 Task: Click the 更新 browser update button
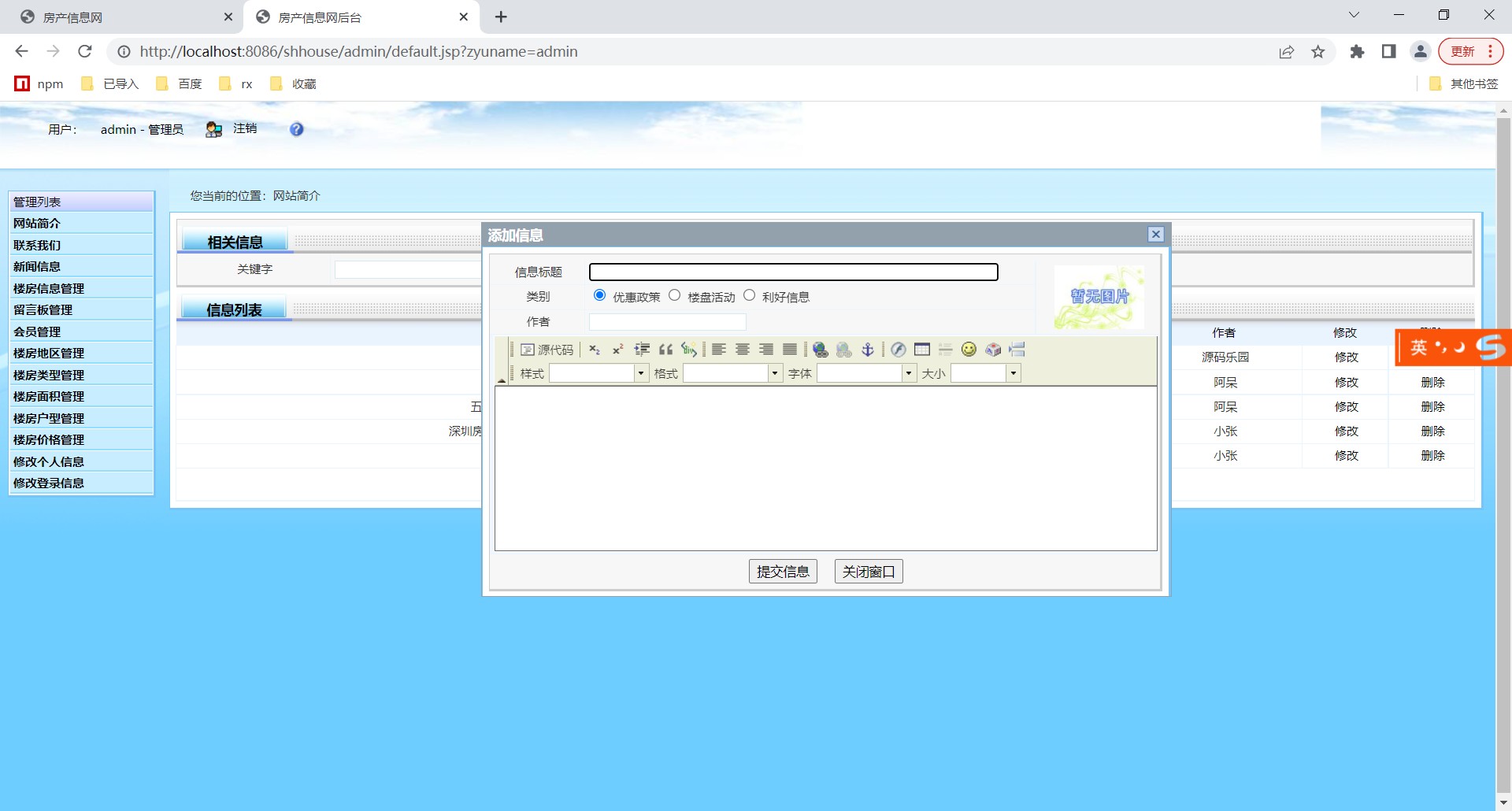[x=1469, y=51]
